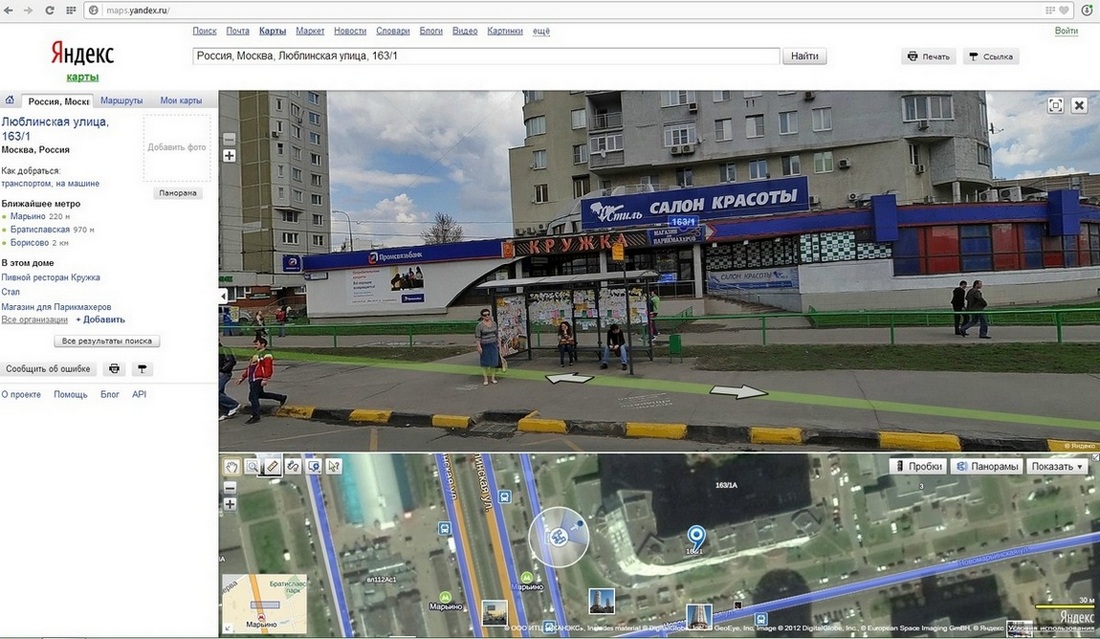The image size is (1100, 639).
Task: Expand the ещё services menu
Action: pyautogui.click(x=541, y=31)
